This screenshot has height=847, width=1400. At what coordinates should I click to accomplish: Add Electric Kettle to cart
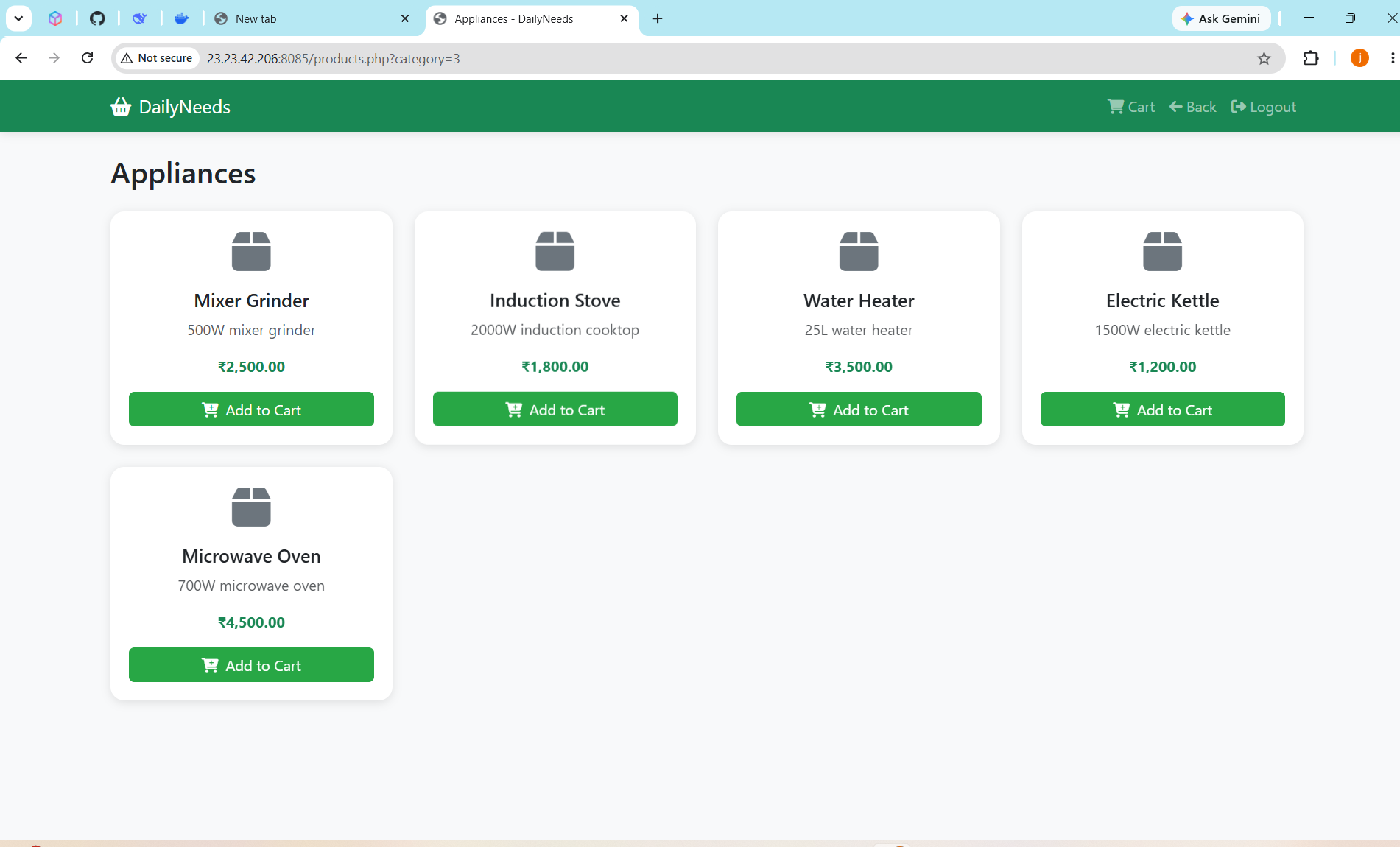point(1163,410)
